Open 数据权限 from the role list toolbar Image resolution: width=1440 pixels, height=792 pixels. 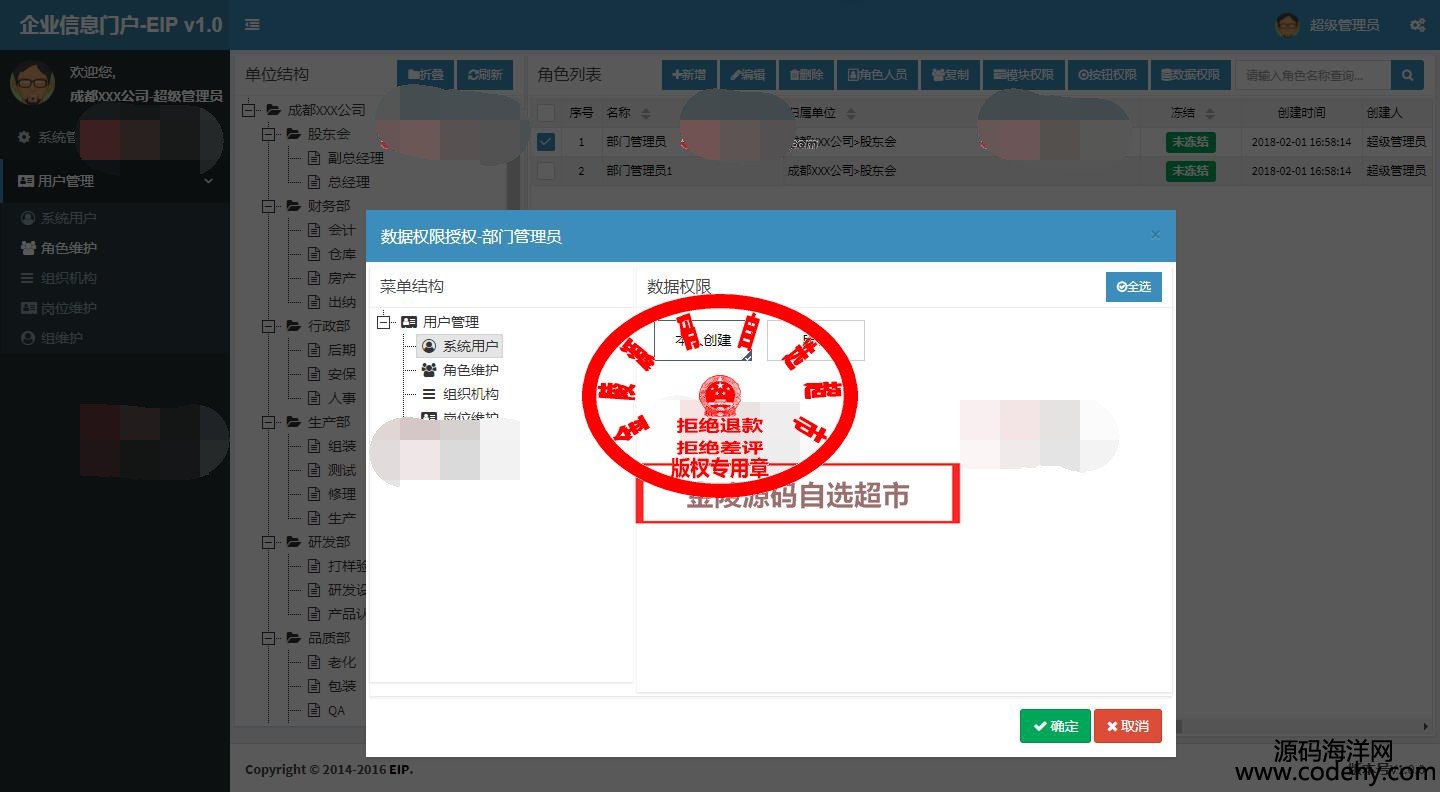[x=1190, y=75]
